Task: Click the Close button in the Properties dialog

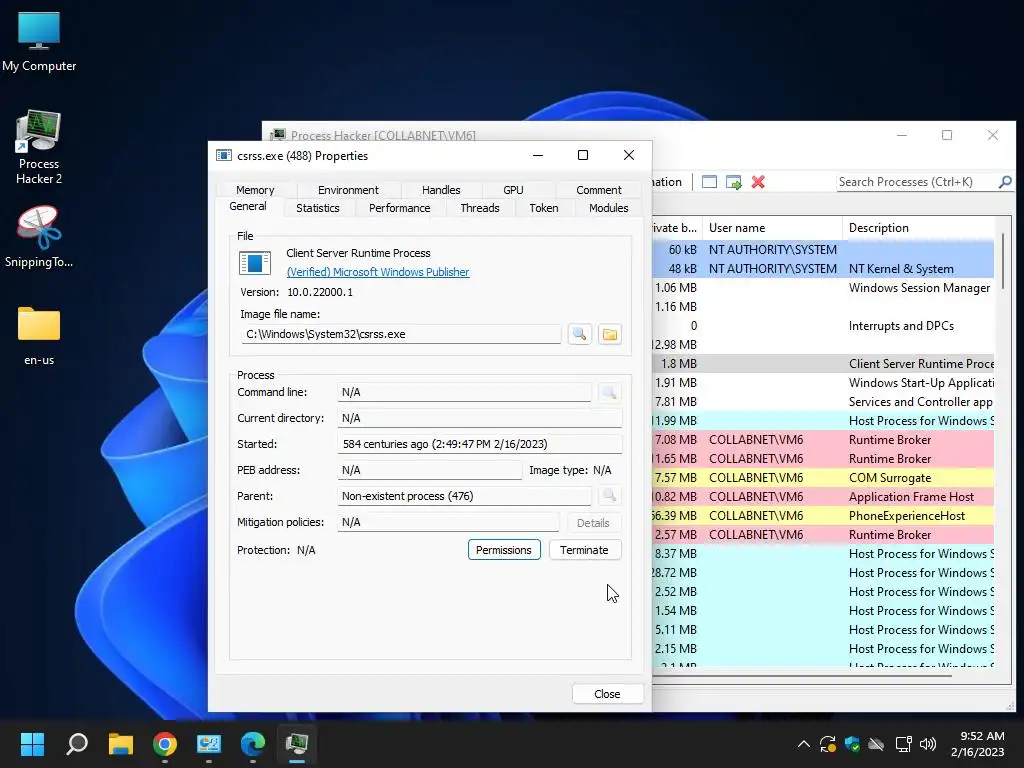Action: click(x=607, y=694)
